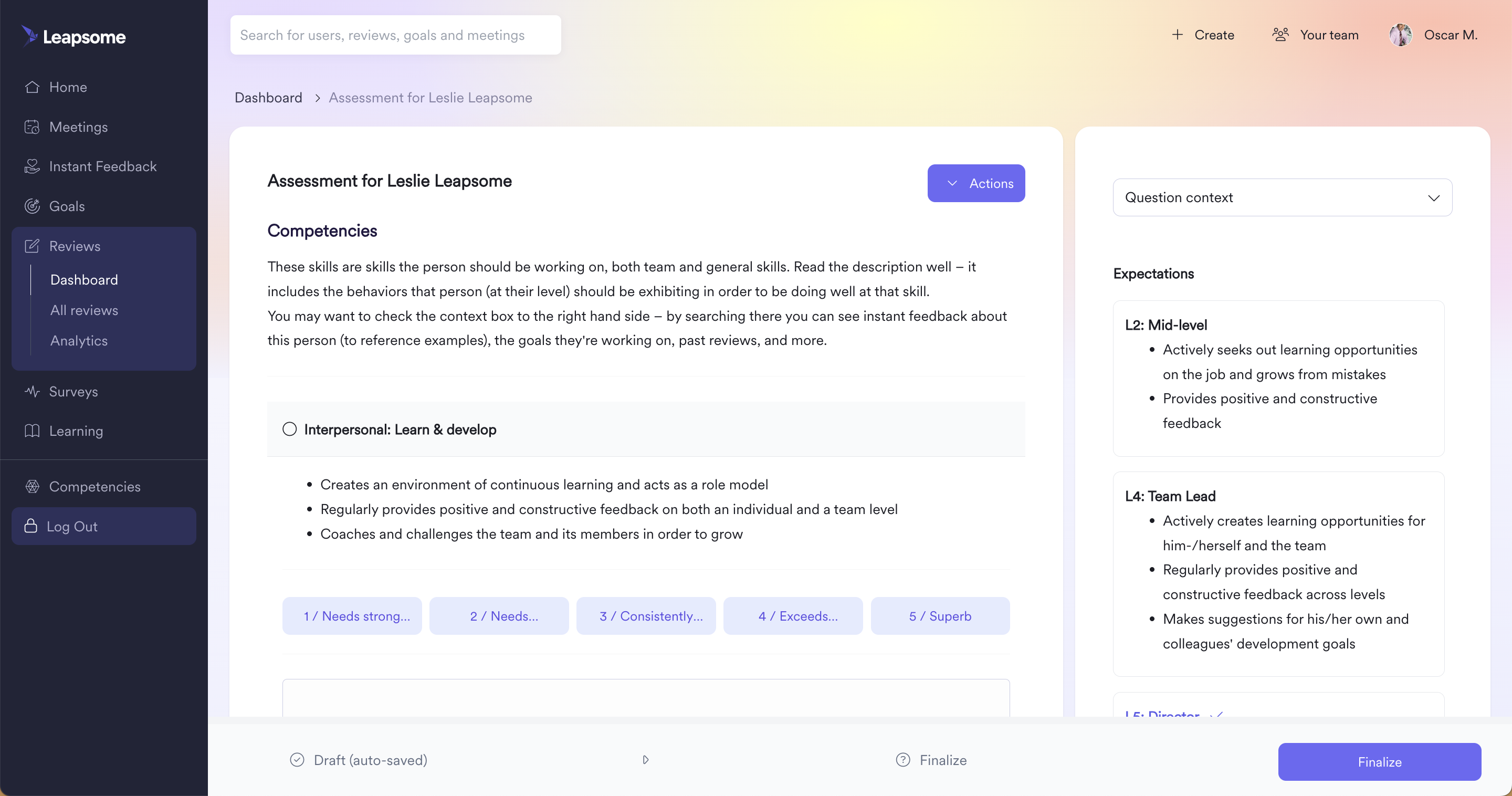Select the Interpersonal: Learn & develop radio
Image resolution: width=1512 pixels, height=796 pixels.
pyautogui.click(x=289, y=429)
